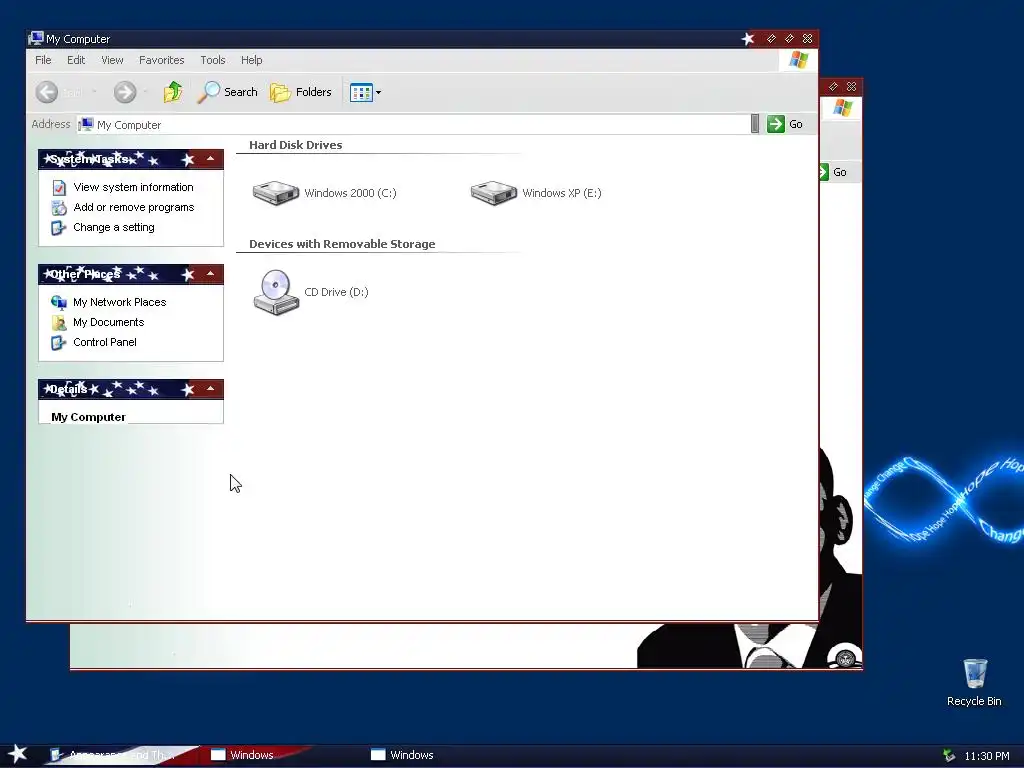The height and width of the screenshot is (768, 1024).
Task: Open the Favorites menu
Action: point(161,60)
